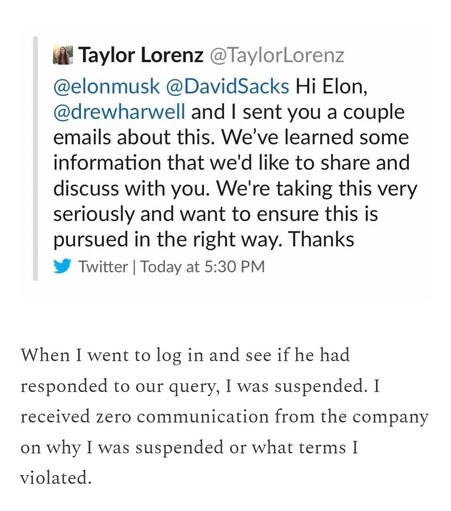Viewport: 451px width, 511px height.
Task: Click Taylor Lorenz's profile avatar thumbnail
Action: click(63, 55)
